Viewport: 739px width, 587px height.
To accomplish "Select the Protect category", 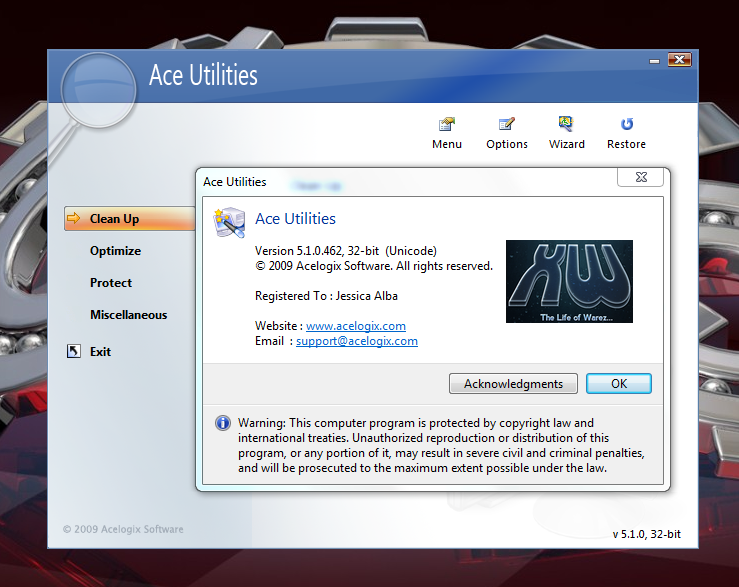I will [111, 283].
